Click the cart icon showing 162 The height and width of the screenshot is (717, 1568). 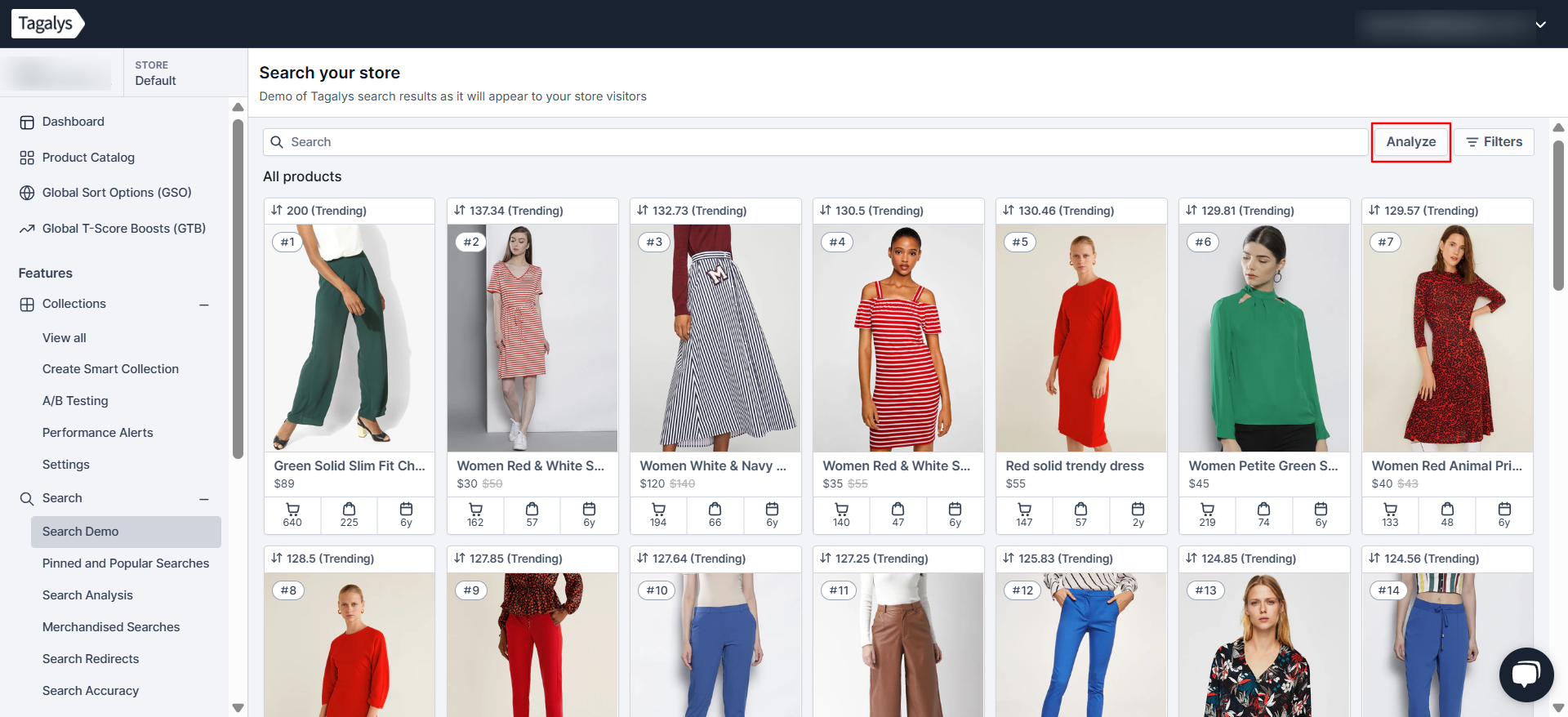pos(475,509)
